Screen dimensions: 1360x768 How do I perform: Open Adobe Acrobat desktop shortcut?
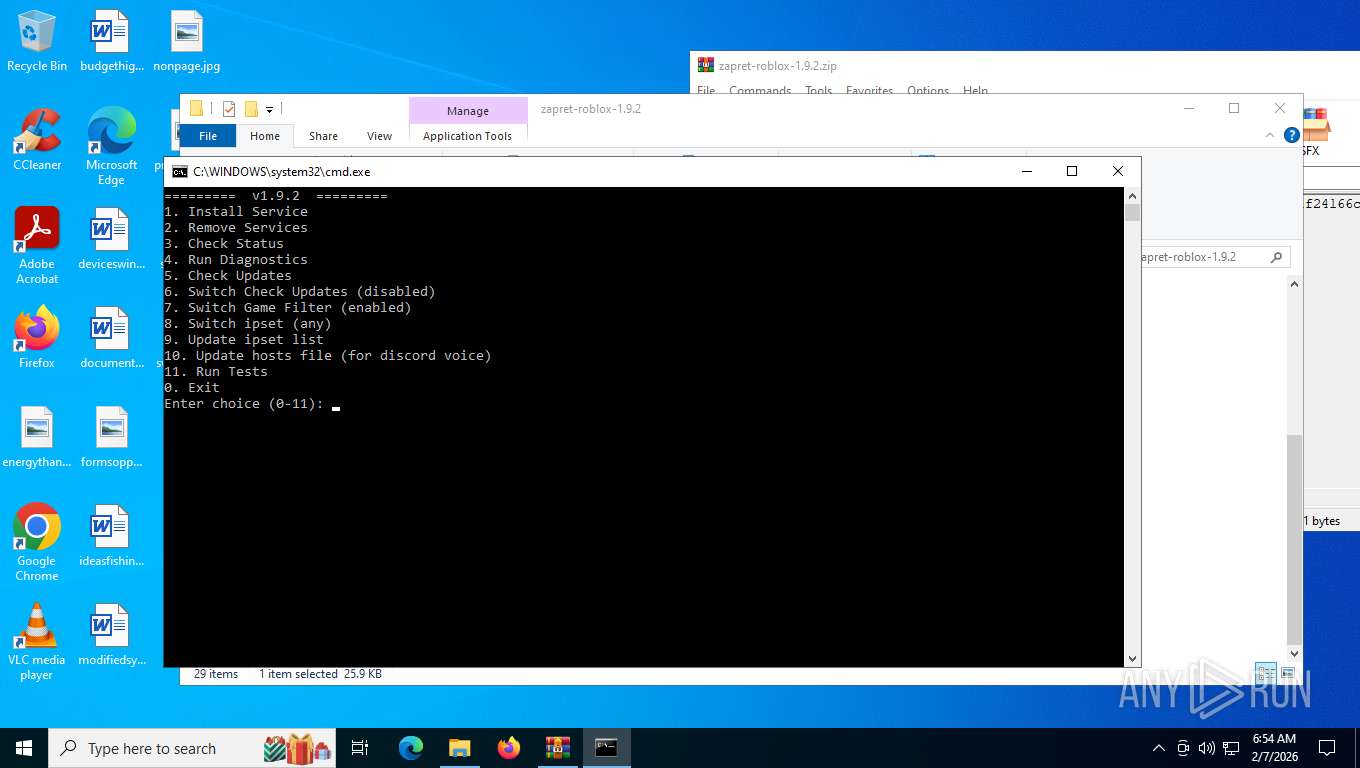pos(37,246)
